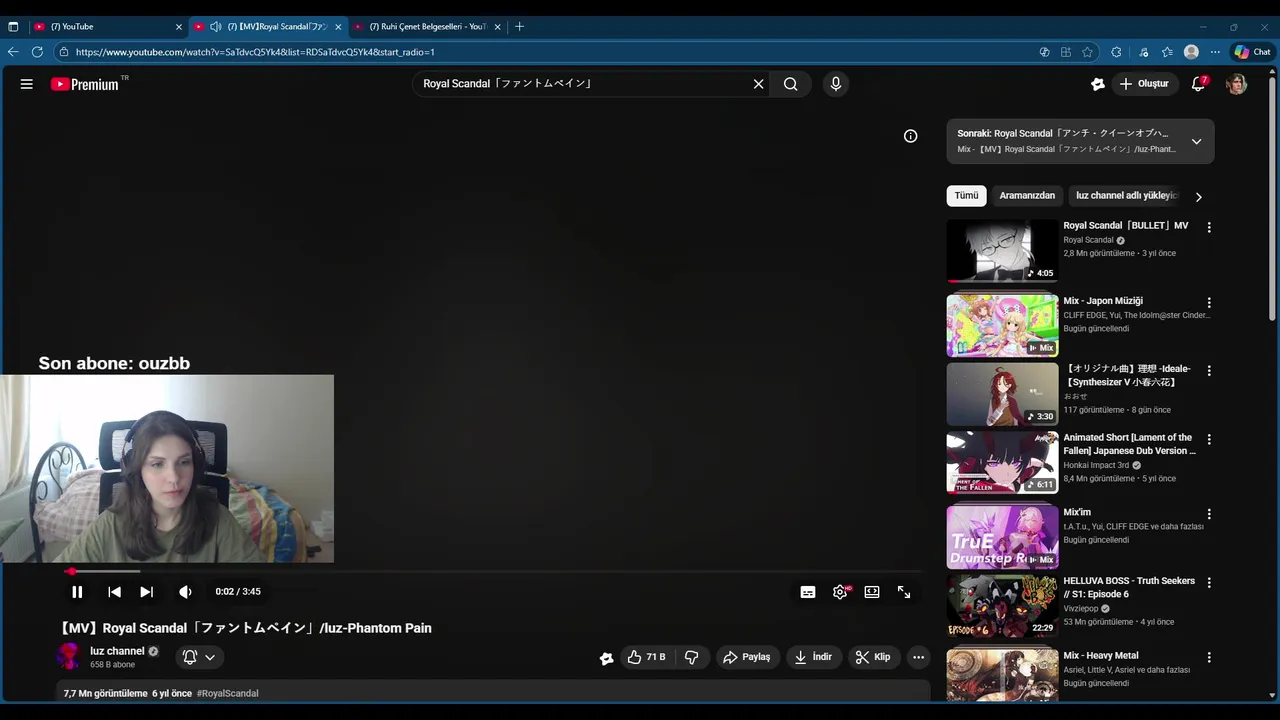The height and width of the screenshot is (720, 1280).
Task: Pause the video
Action: 77,592
